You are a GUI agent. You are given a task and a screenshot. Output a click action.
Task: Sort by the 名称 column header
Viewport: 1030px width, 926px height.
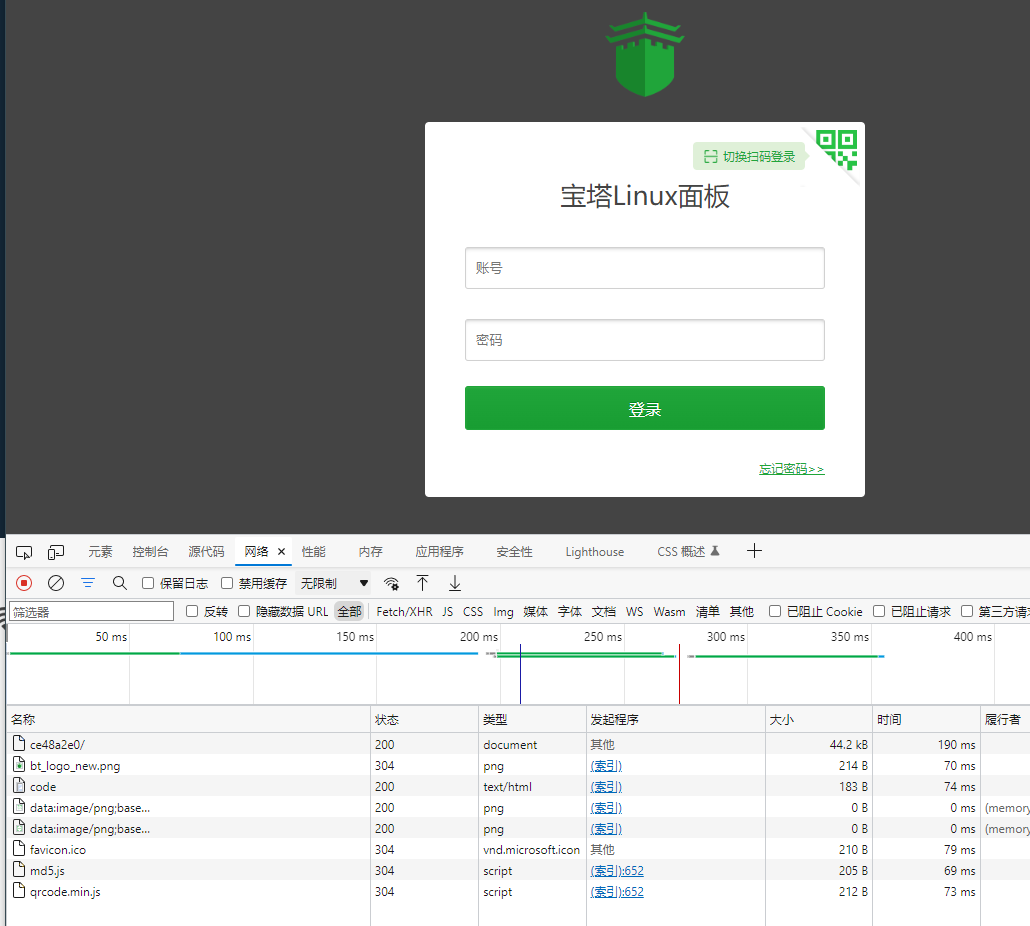189,719
